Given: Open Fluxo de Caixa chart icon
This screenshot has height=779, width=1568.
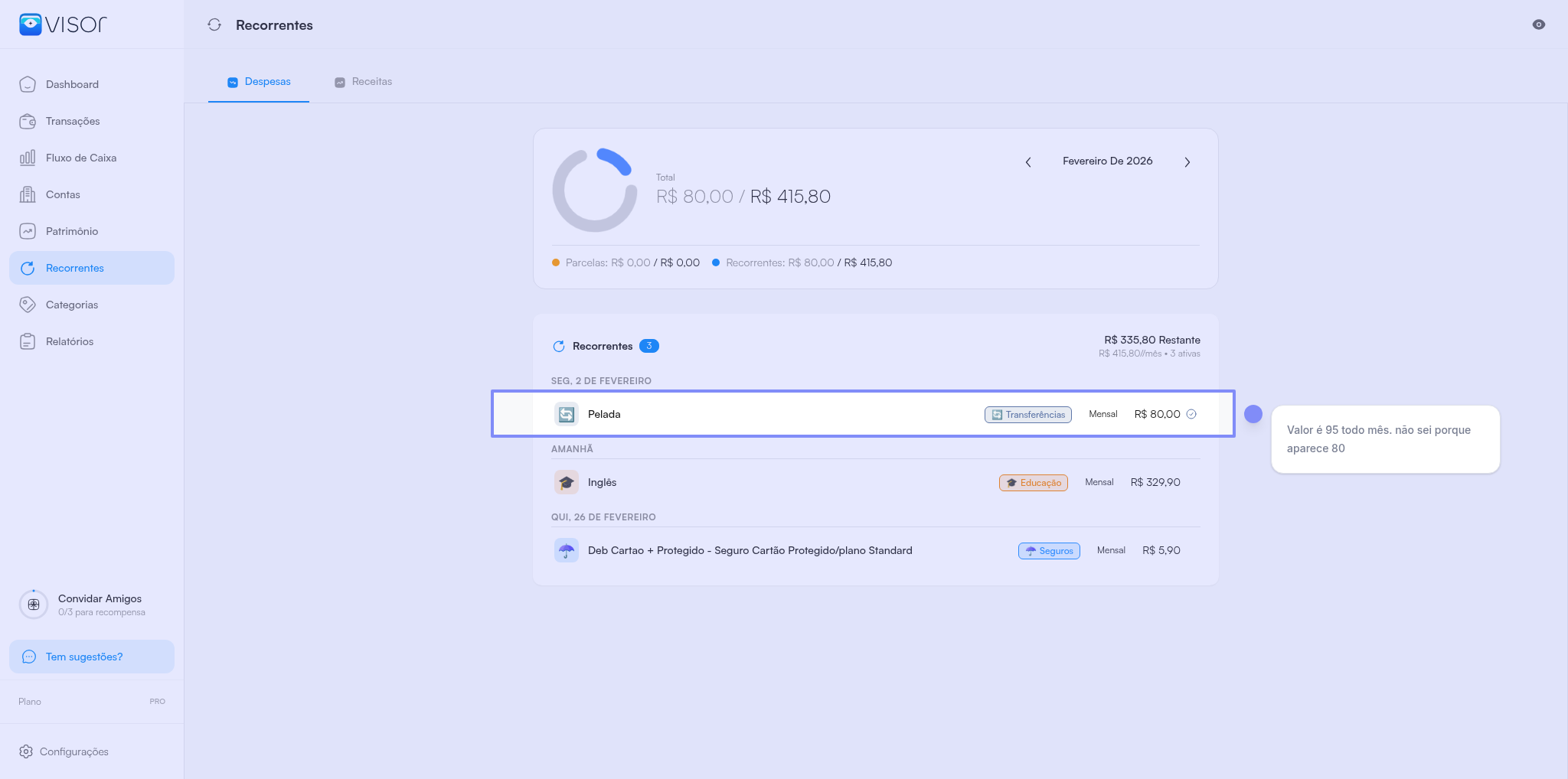Looking at the screenshot, I should 28,158.
